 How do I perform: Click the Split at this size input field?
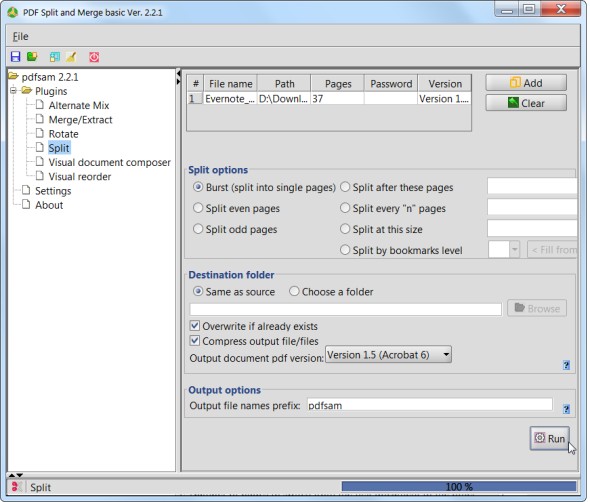tap(532, 228)
